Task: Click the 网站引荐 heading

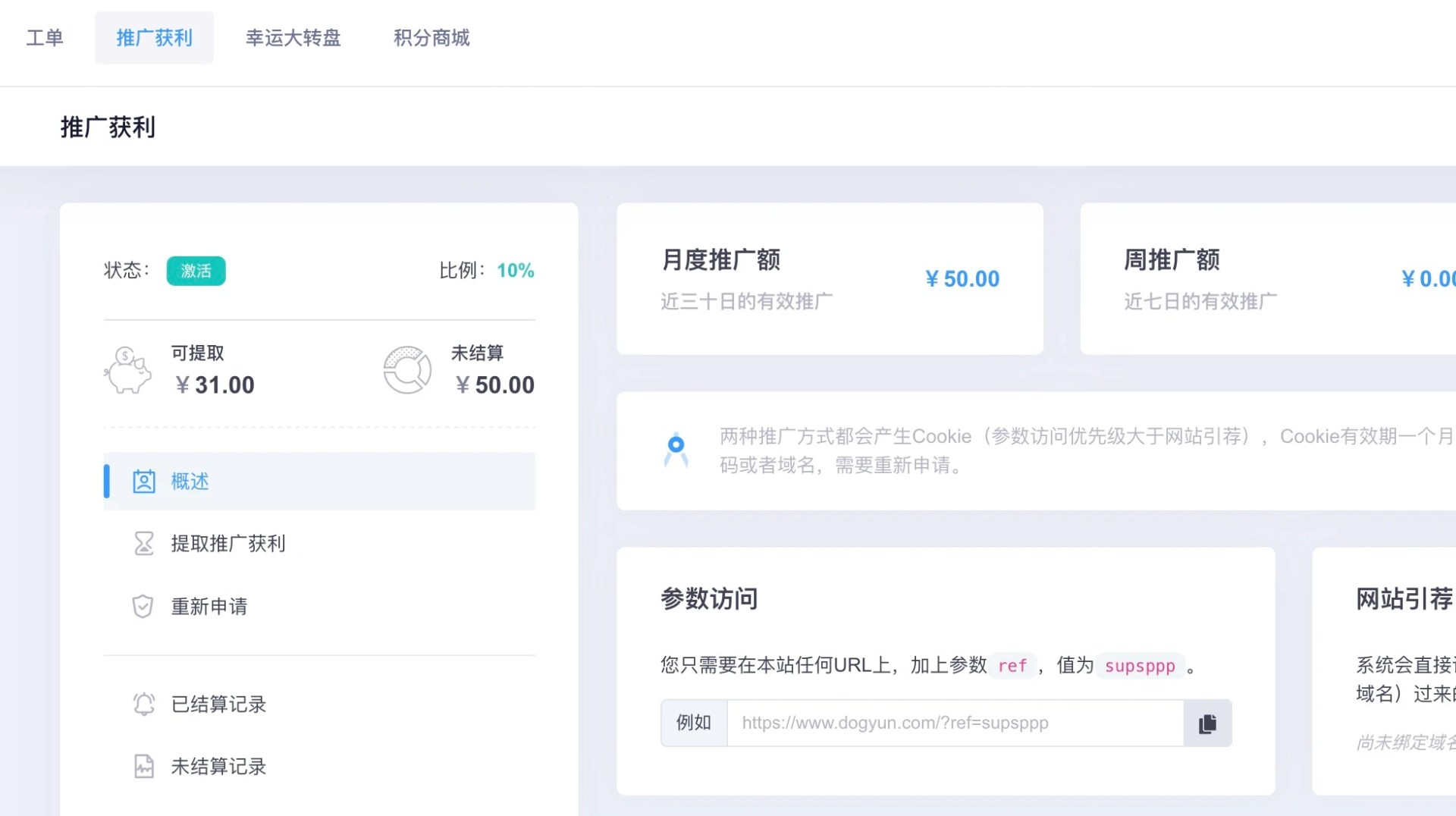Action: pyautogui.click(x=1405, y=599)
